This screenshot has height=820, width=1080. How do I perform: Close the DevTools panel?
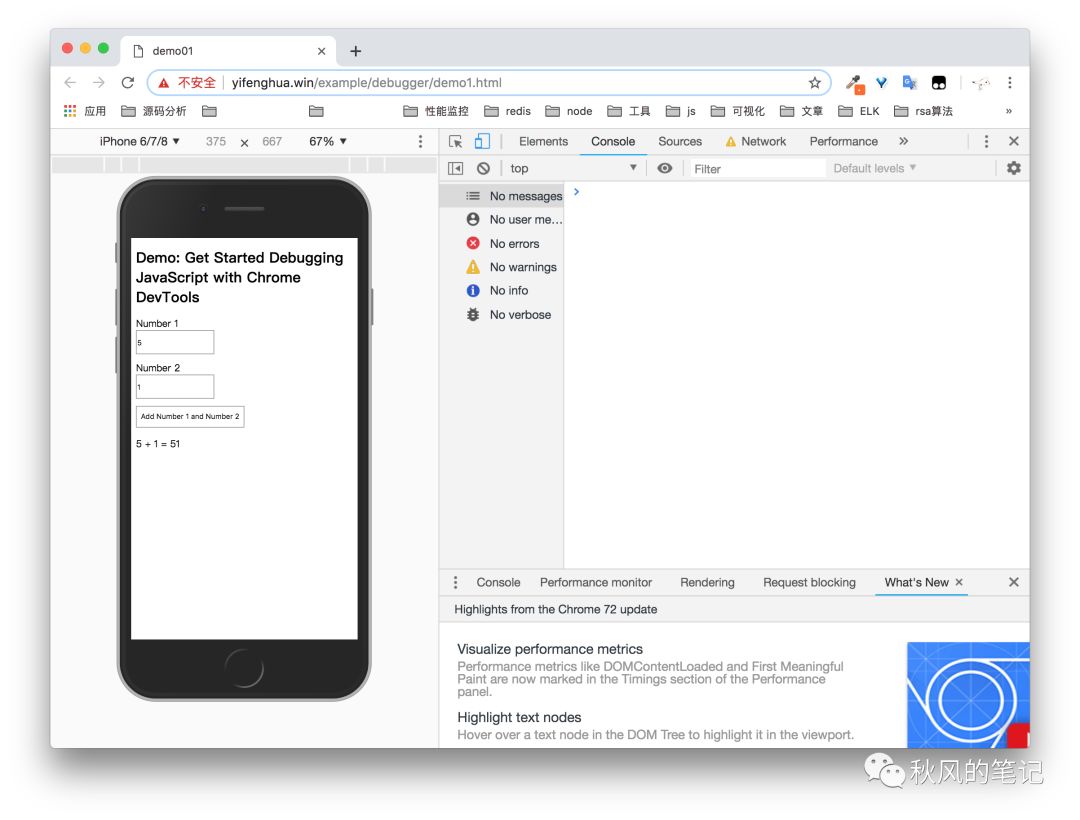(x=1014, y=141)
